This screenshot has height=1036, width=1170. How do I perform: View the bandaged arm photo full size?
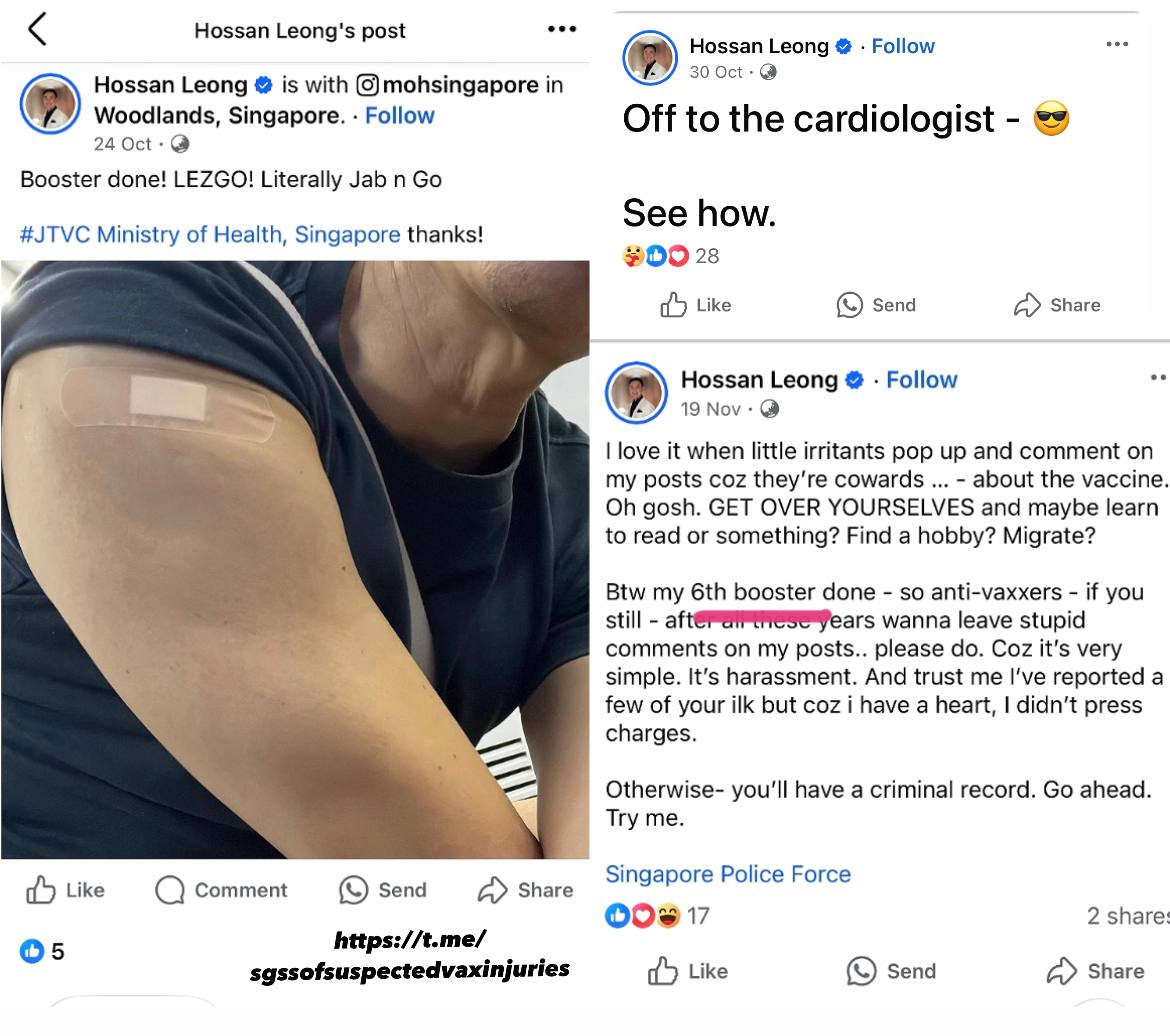click(295, 560)
